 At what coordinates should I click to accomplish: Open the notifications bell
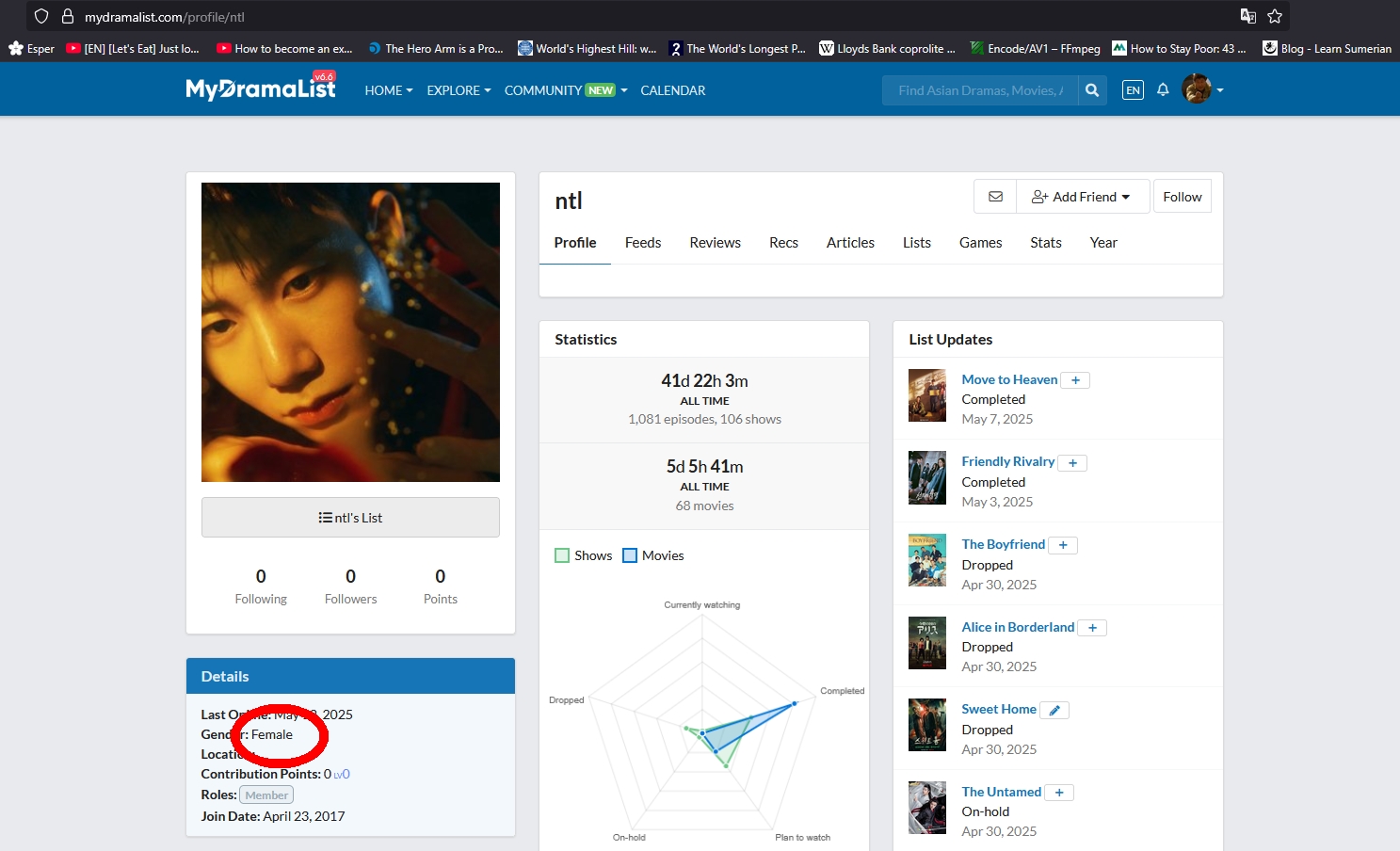click(x=1163, y=90)
